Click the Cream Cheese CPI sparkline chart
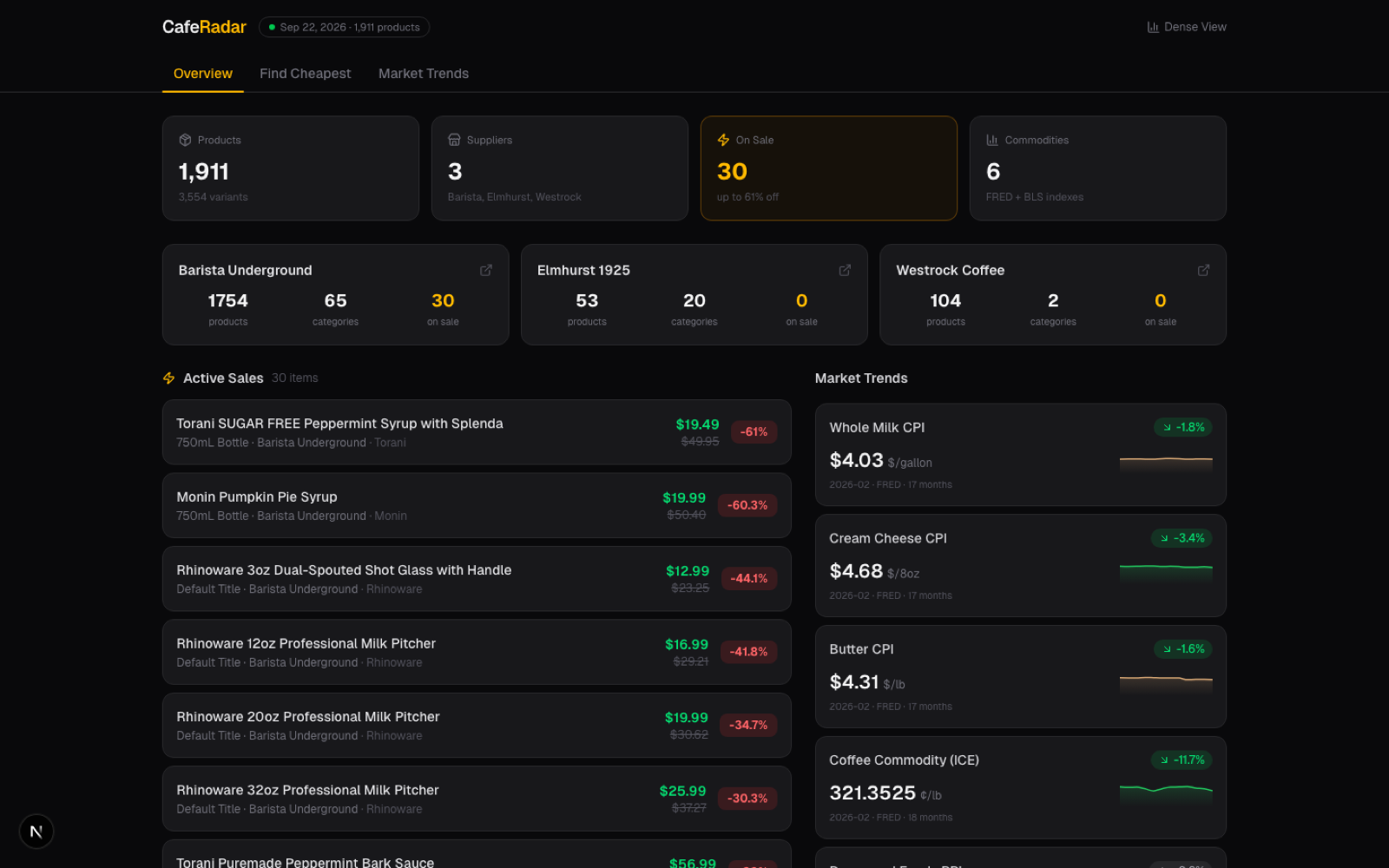Image resolution: width=1389 pixels, height=868 pixels. tap(1166, 573)
